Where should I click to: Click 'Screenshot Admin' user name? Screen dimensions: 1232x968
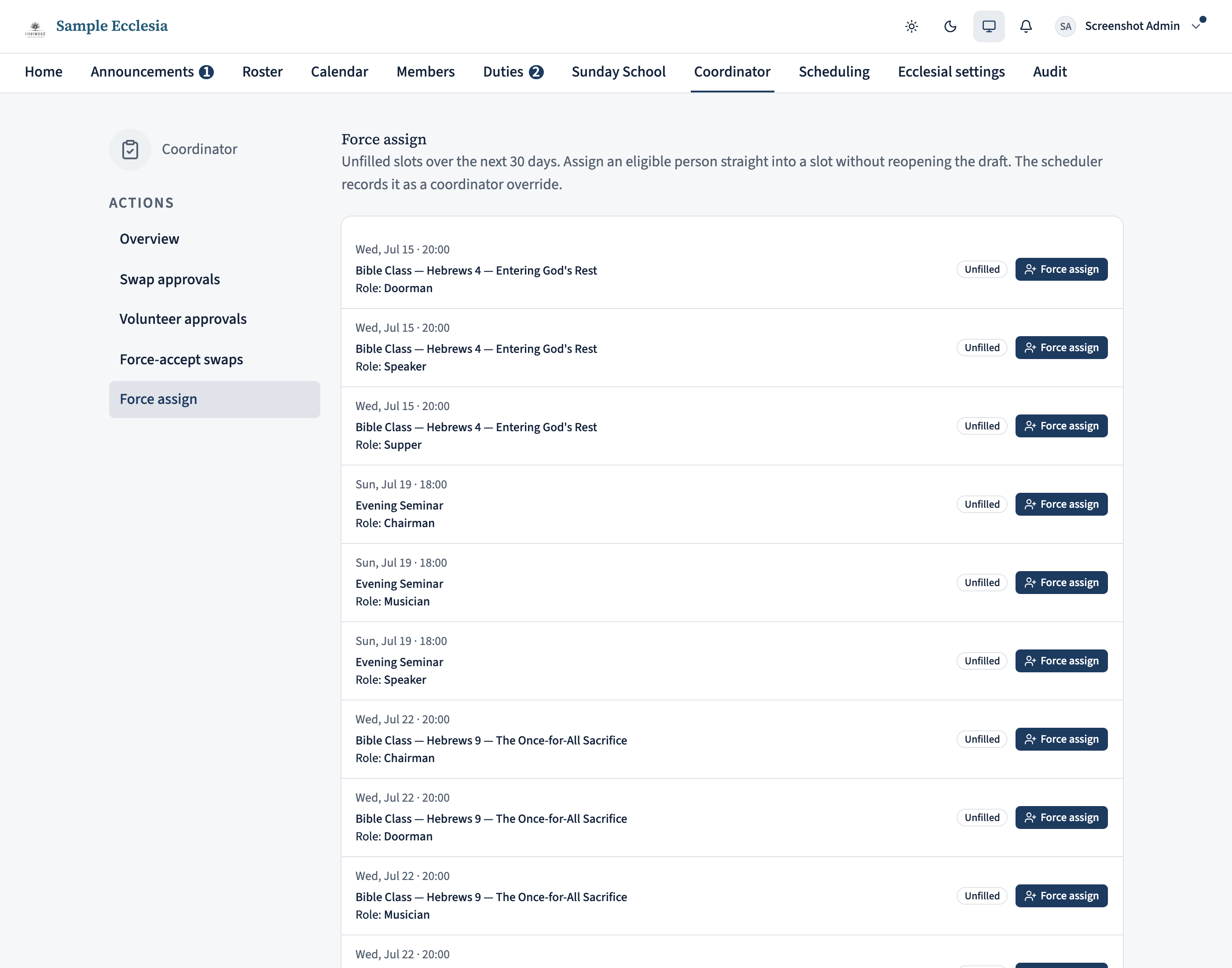[x=1132, y=26]
